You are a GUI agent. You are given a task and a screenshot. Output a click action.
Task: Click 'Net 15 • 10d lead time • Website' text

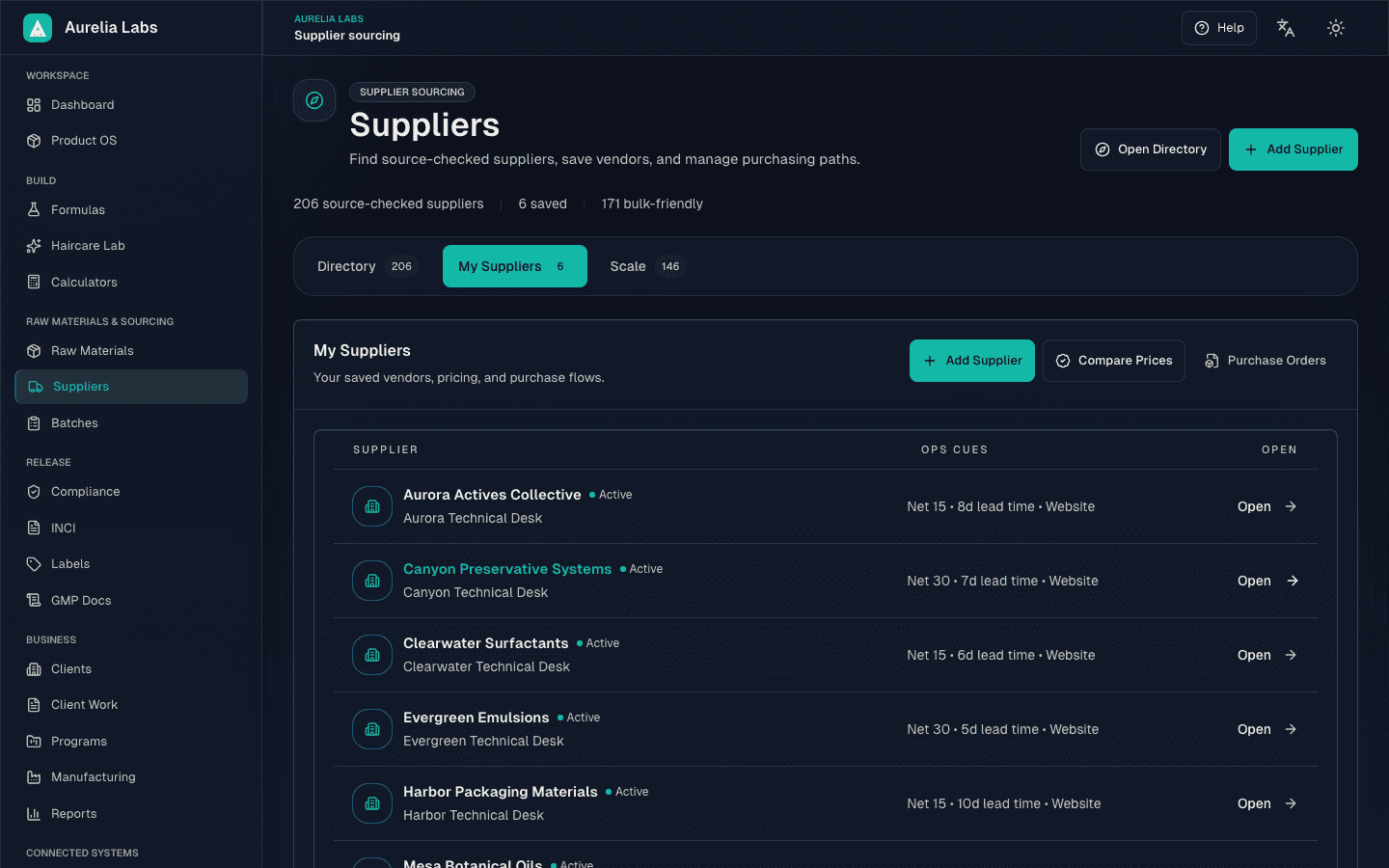pyautogui.click(x=1004, y=803)
